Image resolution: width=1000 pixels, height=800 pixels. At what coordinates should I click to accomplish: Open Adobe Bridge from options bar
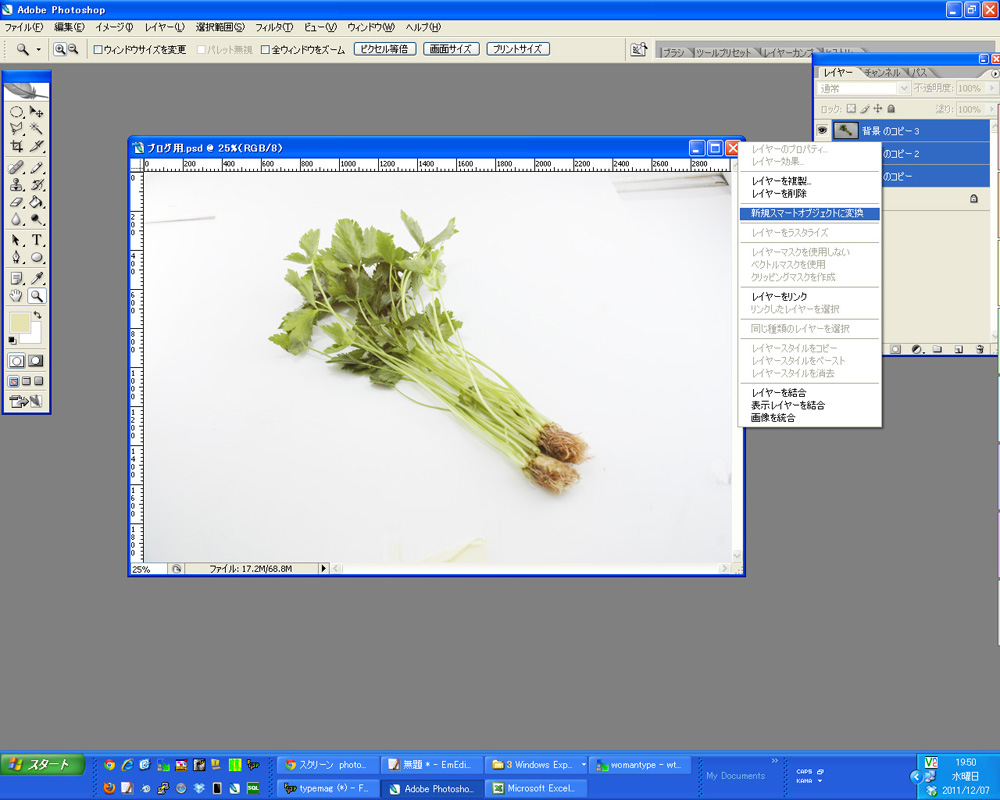point(638,49)
